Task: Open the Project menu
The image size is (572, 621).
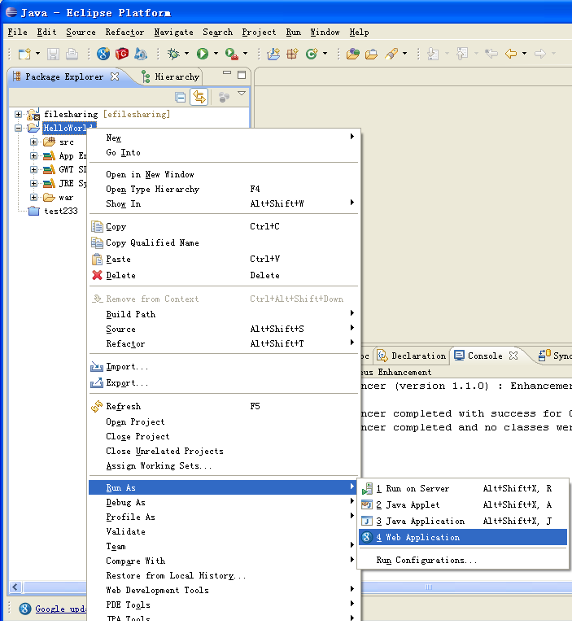Action: [259, 32]
